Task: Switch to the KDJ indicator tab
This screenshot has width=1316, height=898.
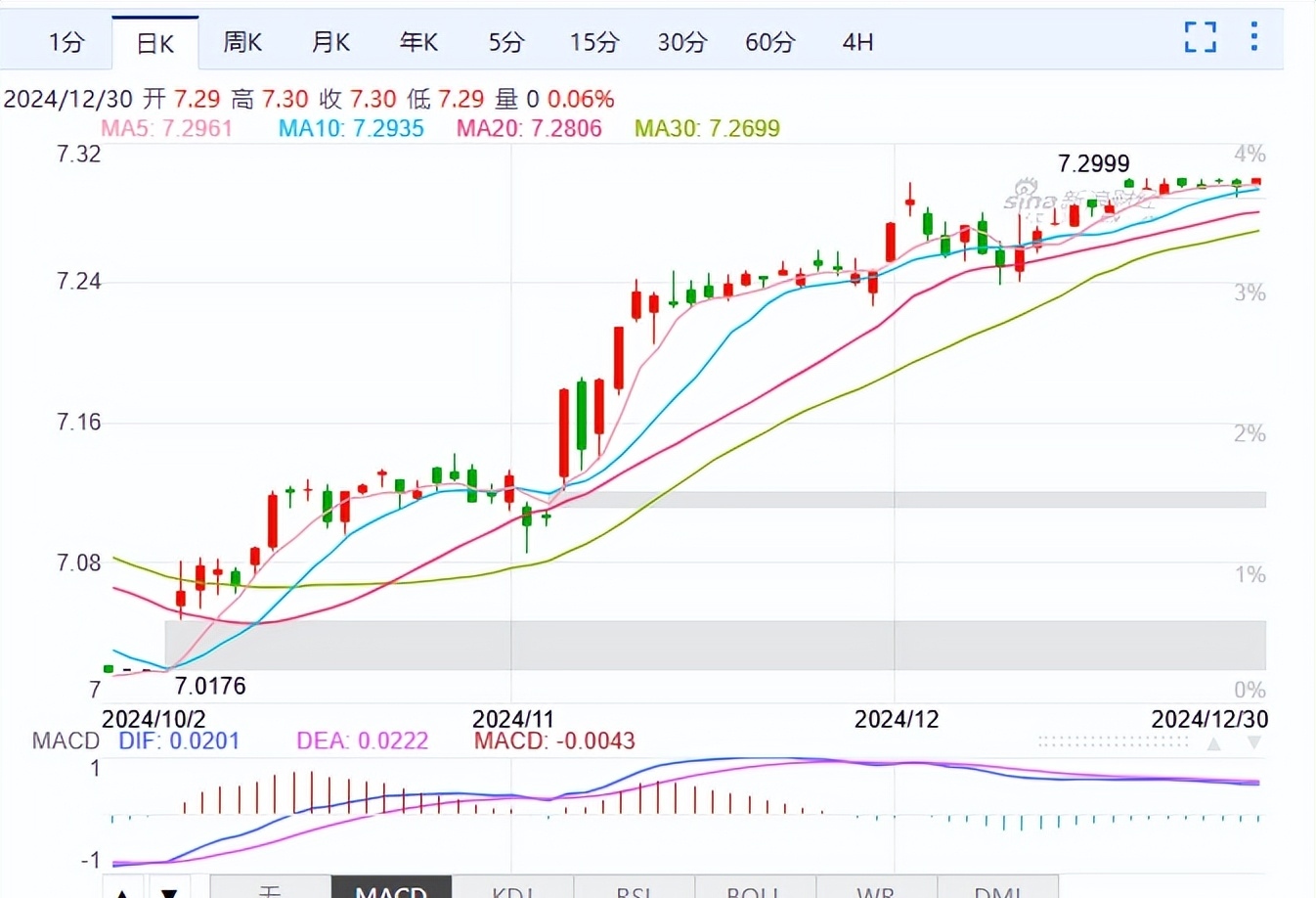Action: 512,888
